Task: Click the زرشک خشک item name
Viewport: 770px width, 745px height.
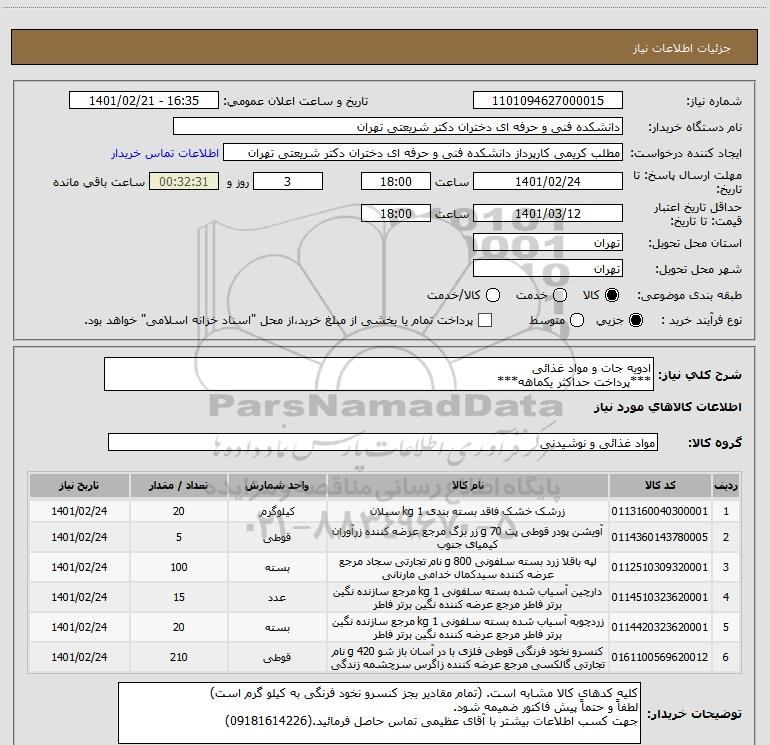Action: click(x=468, y=511)
